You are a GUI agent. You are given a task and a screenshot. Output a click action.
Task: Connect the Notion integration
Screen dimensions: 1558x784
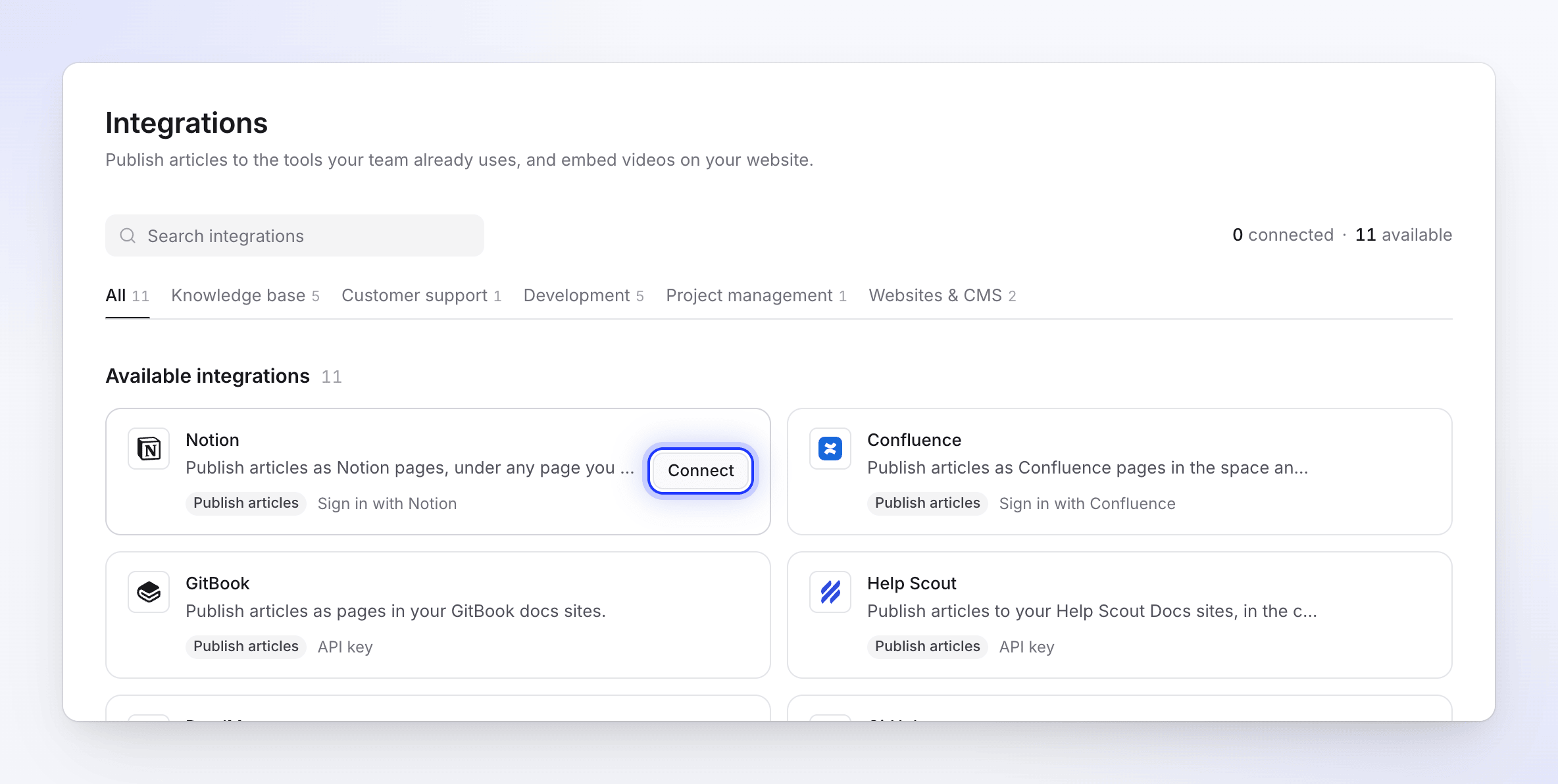[701, 471]
